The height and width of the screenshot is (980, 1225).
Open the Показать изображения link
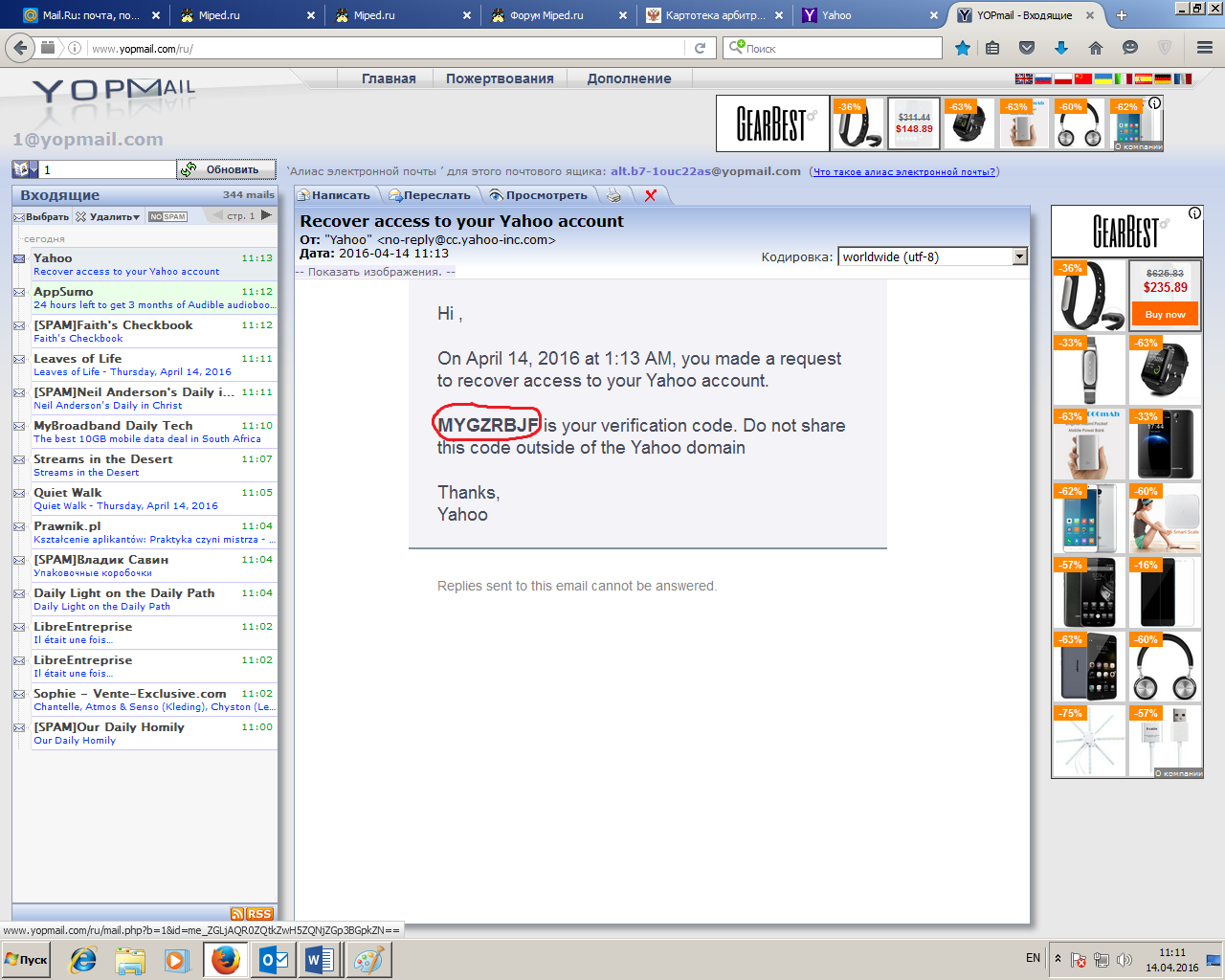point(375,272)
